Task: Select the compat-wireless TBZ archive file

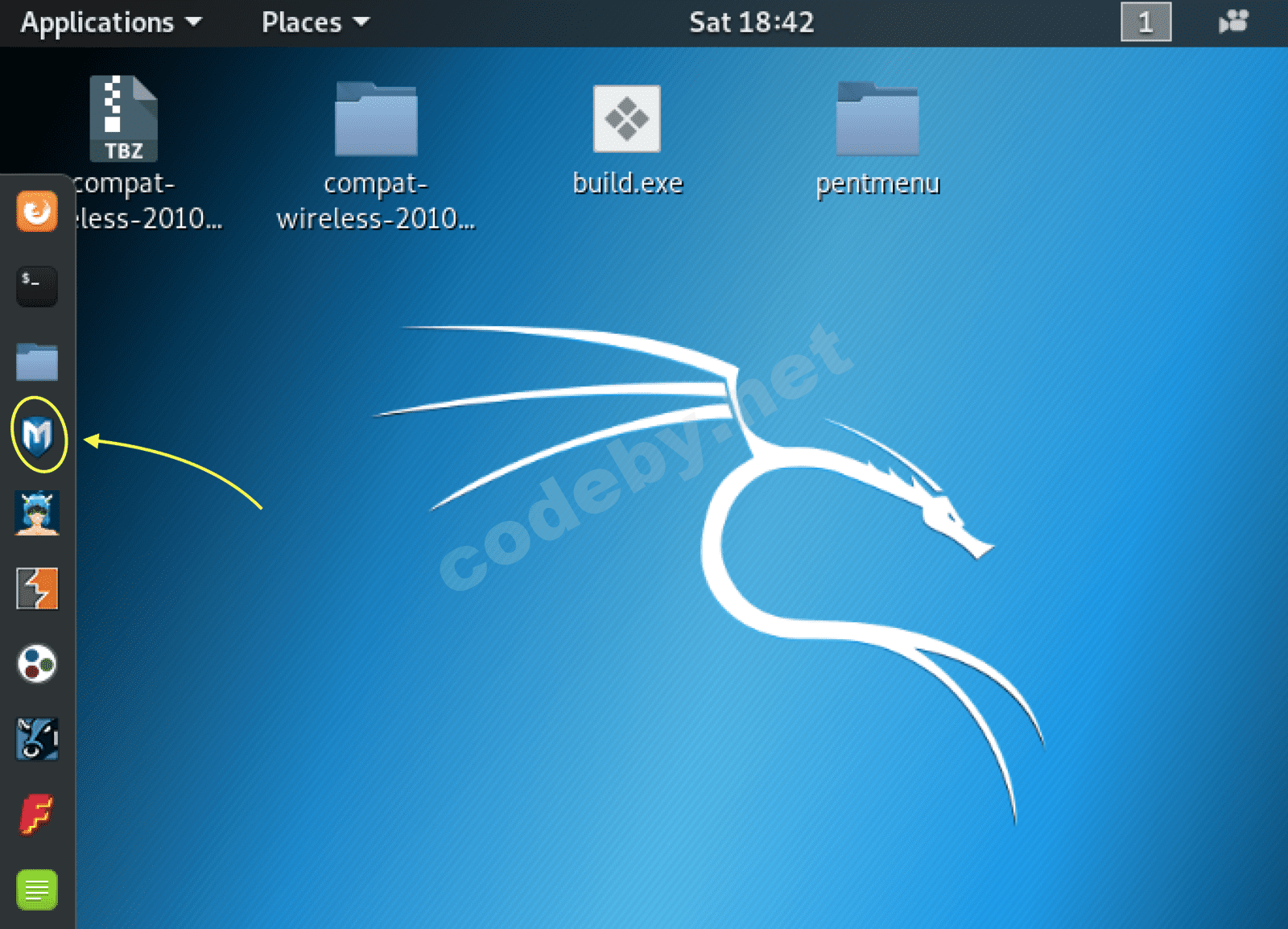Action: pos(123,119)
